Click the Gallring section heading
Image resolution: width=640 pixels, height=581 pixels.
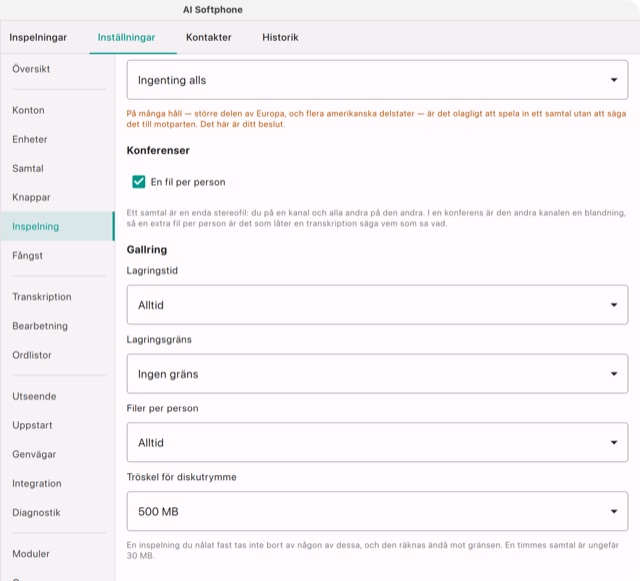[147, 249]
